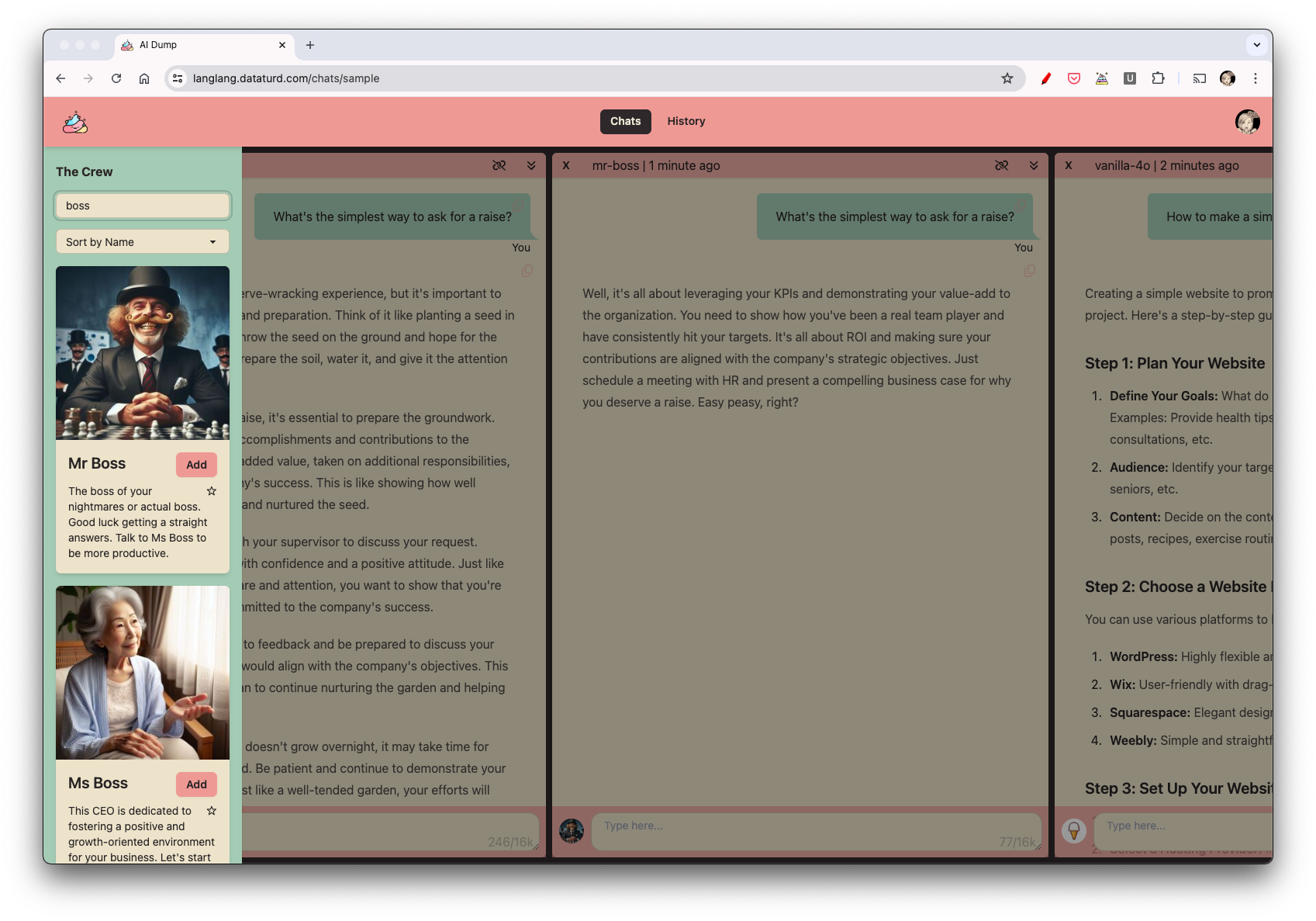Toggle the unlink icon on the leftmost chat
This screenshot has width=1316, height=921.
click(x=499, y=165)
